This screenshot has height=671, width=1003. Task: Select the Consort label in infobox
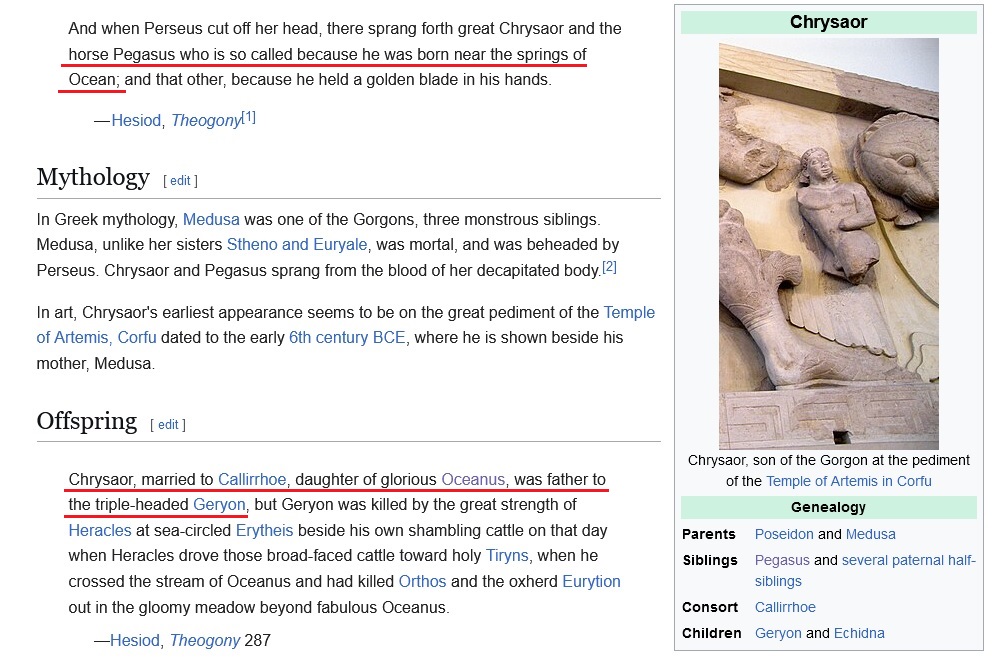click(x=710, y=607)
